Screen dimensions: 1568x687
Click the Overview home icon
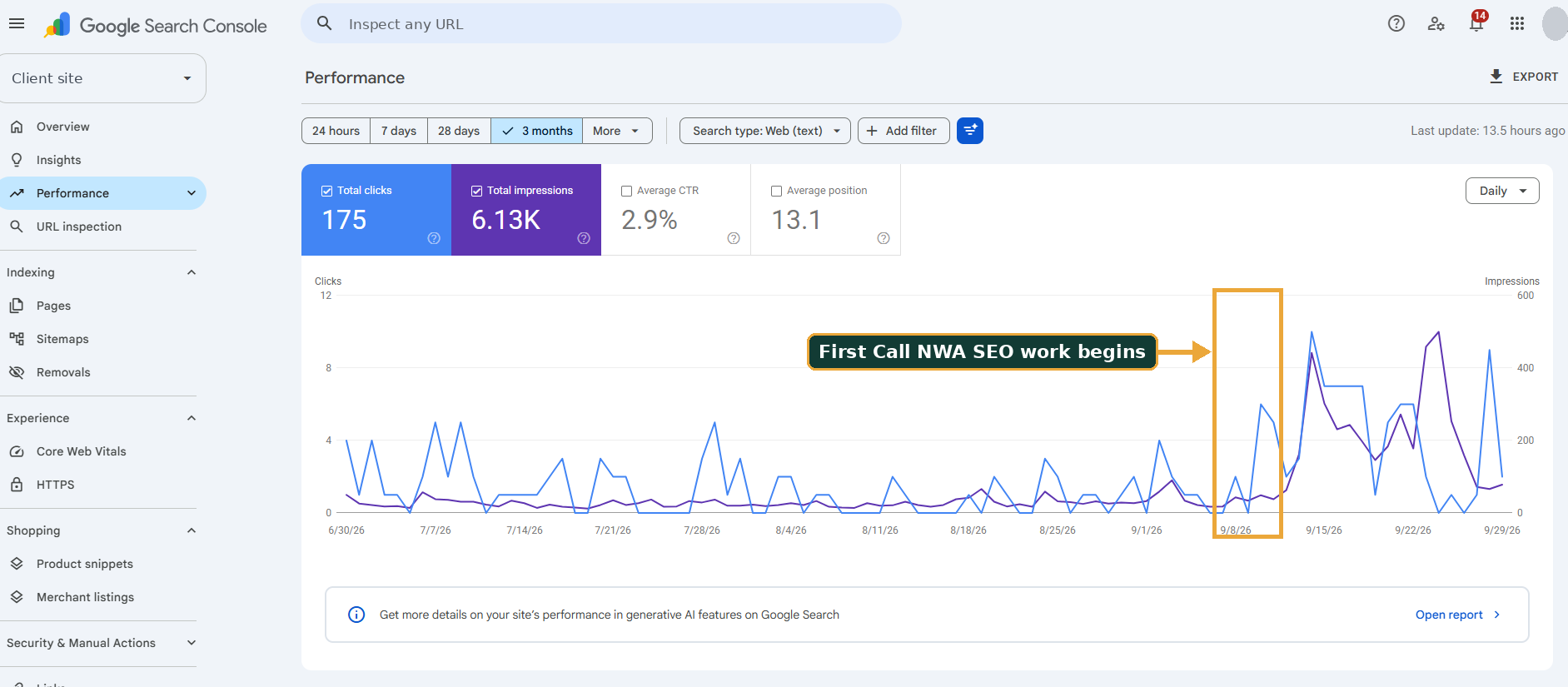17,127
